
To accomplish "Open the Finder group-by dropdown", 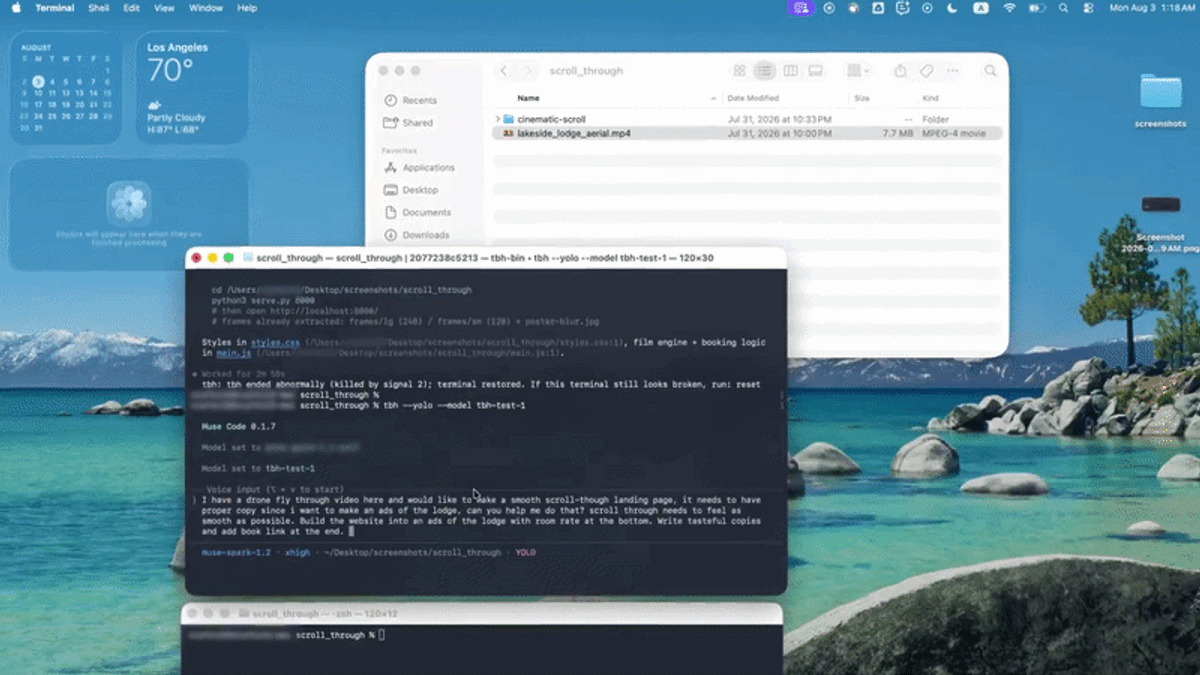I will click(x=858, y=71).
